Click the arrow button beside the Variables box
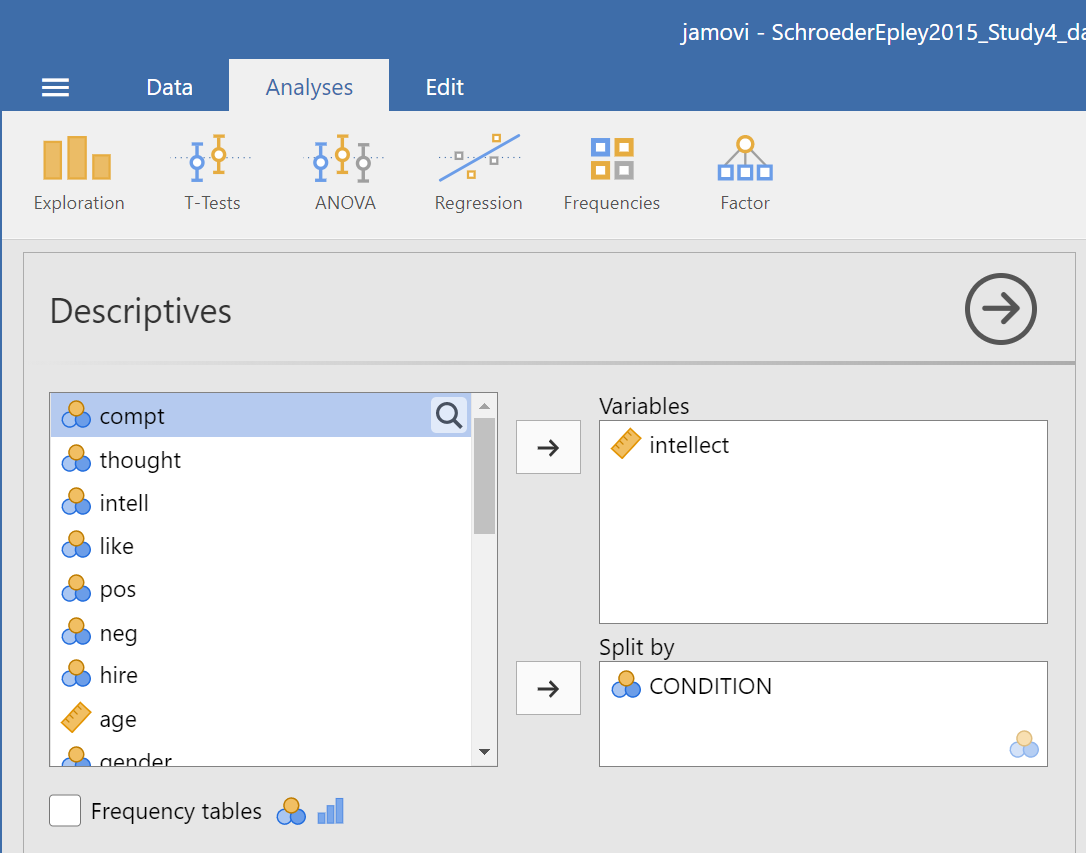This screenshot has height=853, width=1086. [x=547, y=447]
